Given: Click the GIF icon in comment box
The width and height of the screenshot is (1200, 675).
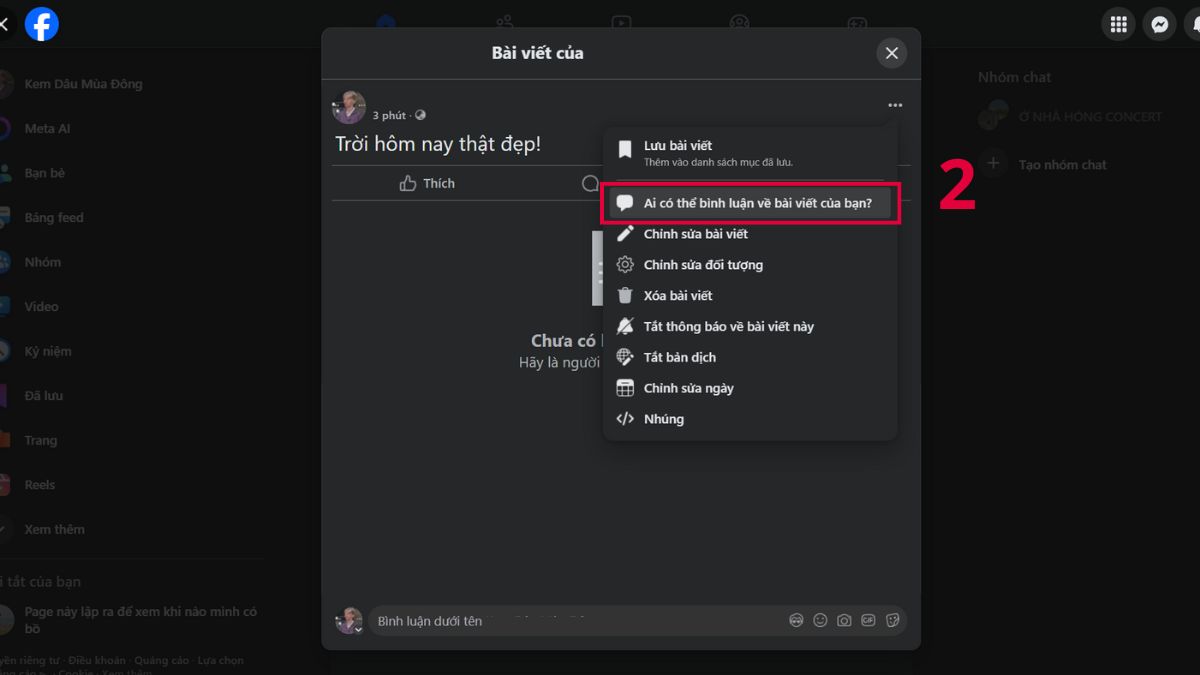Looking at the screenshot, I should pyautogui.click(x=868, y=620).
